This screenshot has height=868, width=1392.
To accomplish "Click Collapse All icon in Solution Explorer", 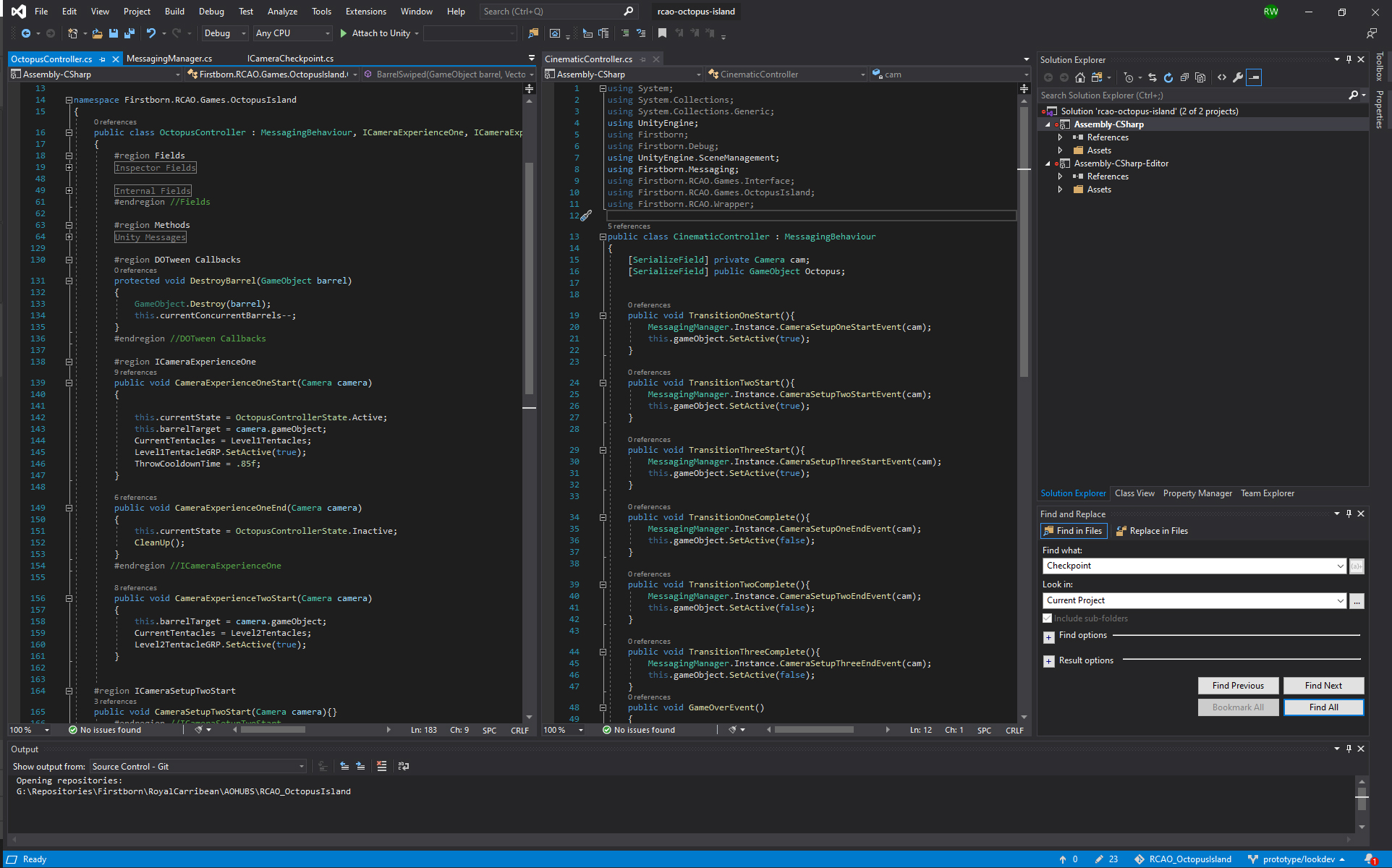I will (1184, 77).
